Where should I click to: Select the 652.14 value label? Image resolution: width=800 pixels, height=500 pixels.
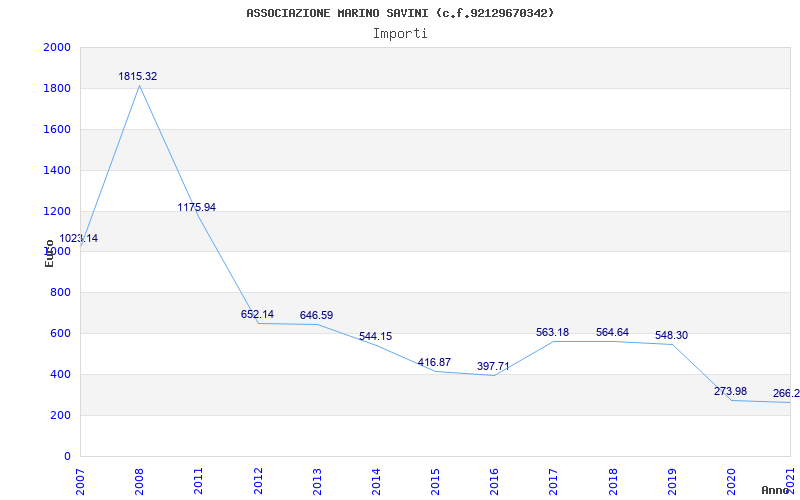257,314
